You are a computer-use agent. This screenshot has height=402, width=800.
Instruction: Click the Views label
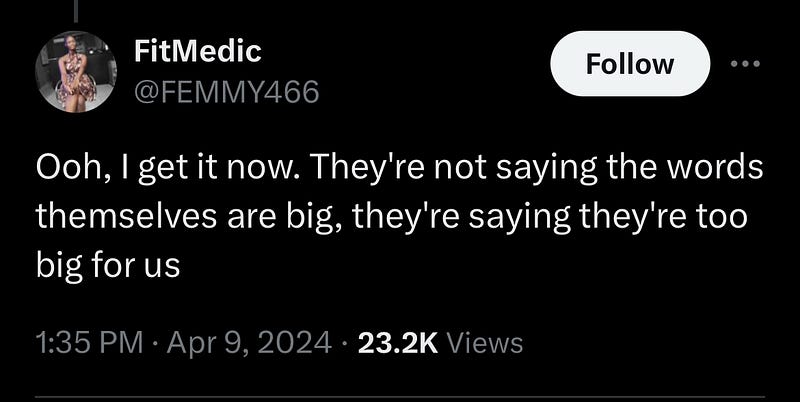coord(485,343)
